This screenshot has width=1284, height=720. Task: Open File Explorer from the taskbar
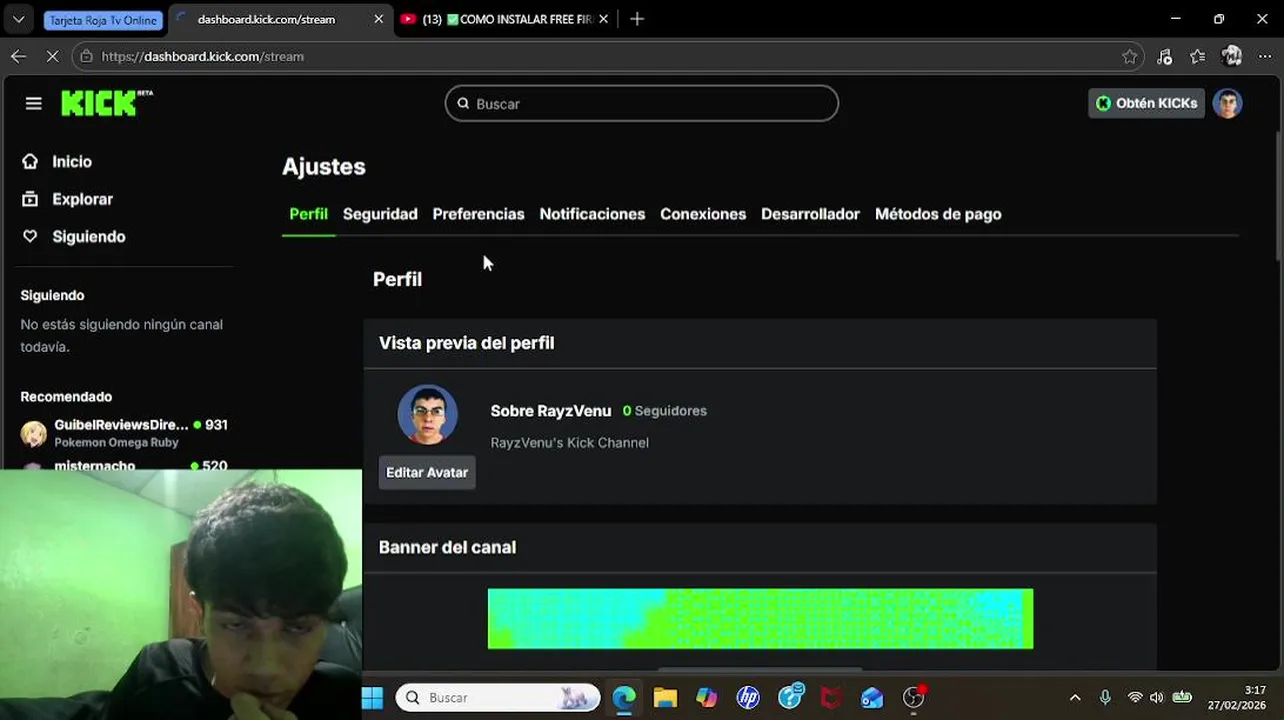pos(665,697)
